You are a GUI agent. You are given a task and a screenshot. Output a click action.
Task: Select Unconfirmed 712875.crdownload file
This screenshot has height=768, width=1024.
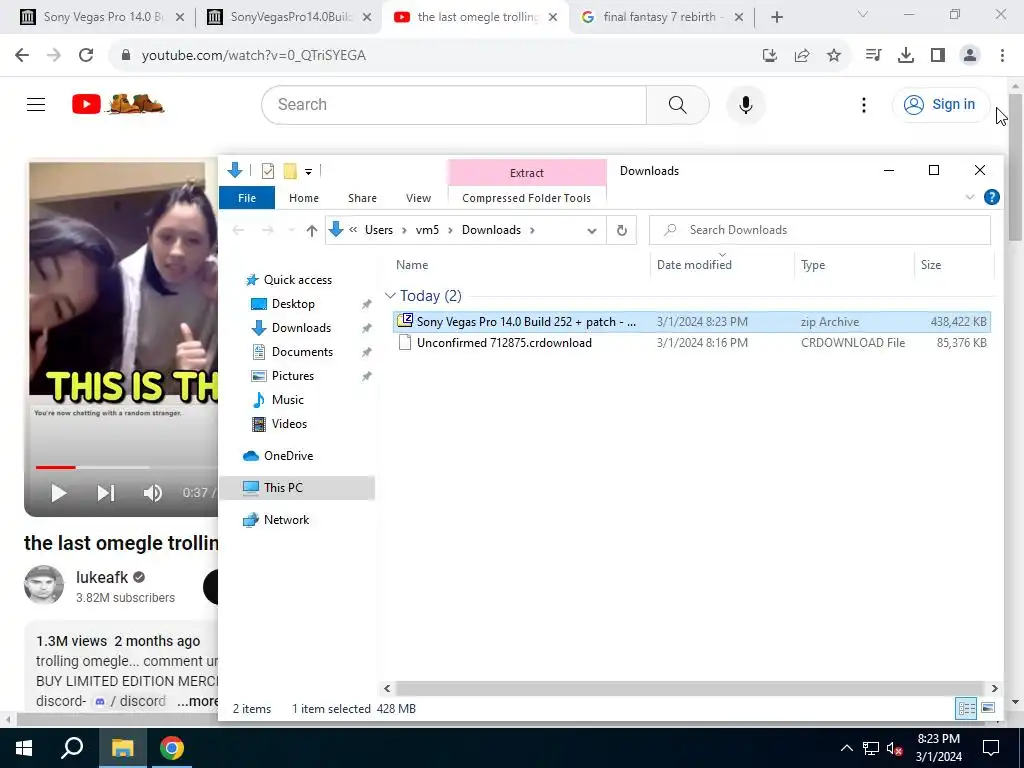point(691,343)
